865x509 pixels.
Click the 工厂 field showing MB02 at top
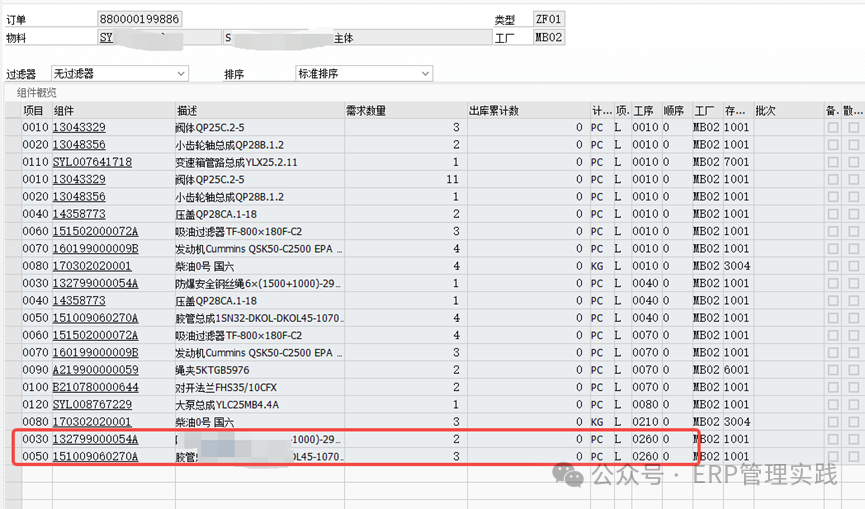[548, 38]
